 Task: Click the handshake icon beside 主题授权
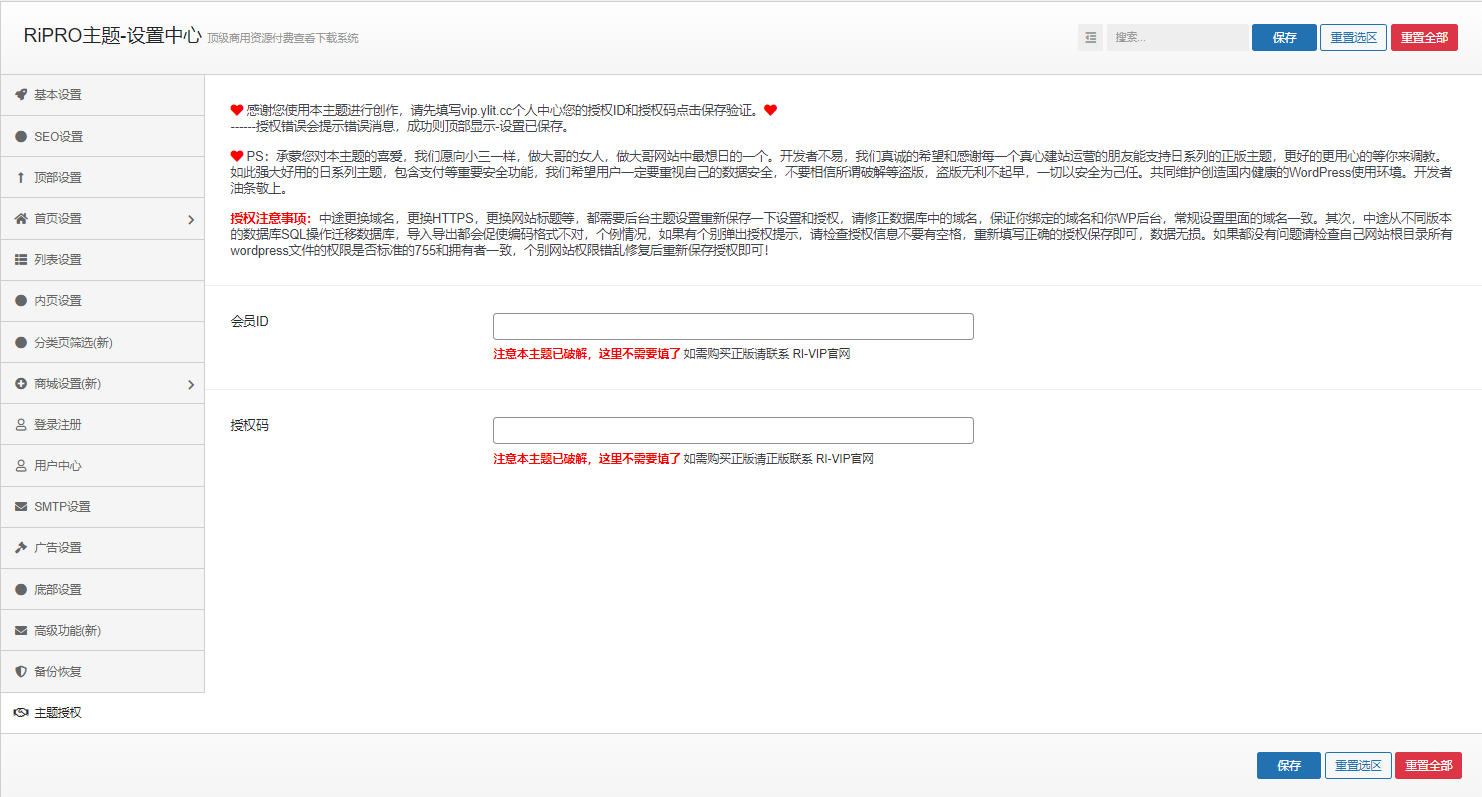[x=21, y=712]
